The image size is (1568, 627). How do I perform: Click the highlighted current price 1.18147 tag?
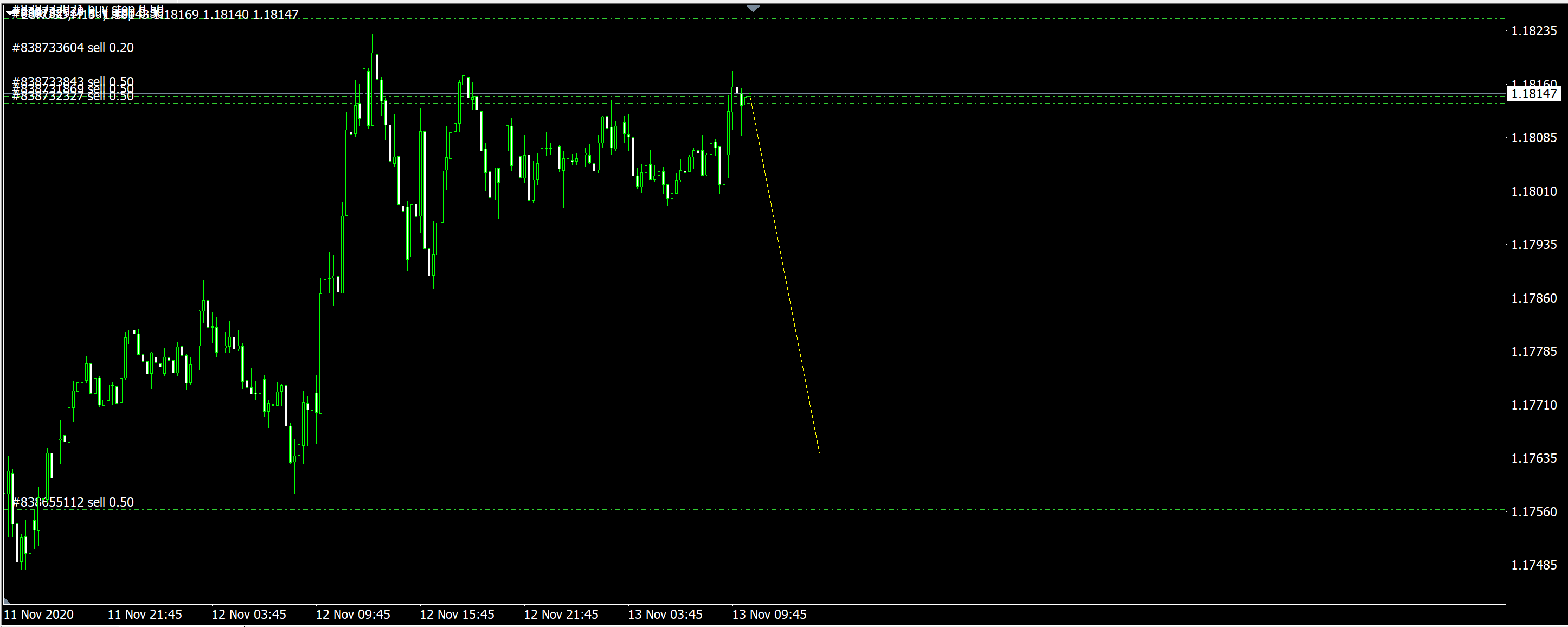1533,94
